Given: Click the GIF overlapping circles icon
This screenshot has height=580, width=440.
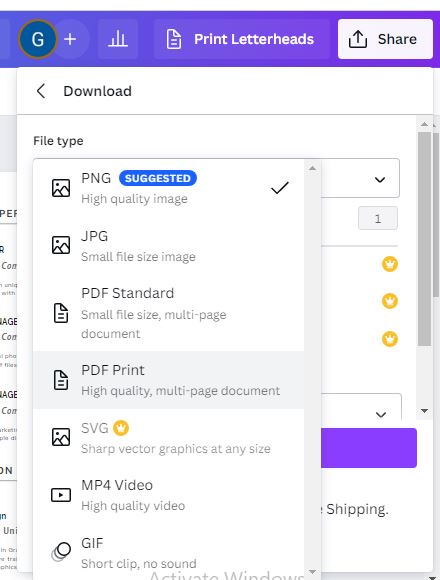Looking at the screenshot, I should pyautogui.click(x=61, y=552).
